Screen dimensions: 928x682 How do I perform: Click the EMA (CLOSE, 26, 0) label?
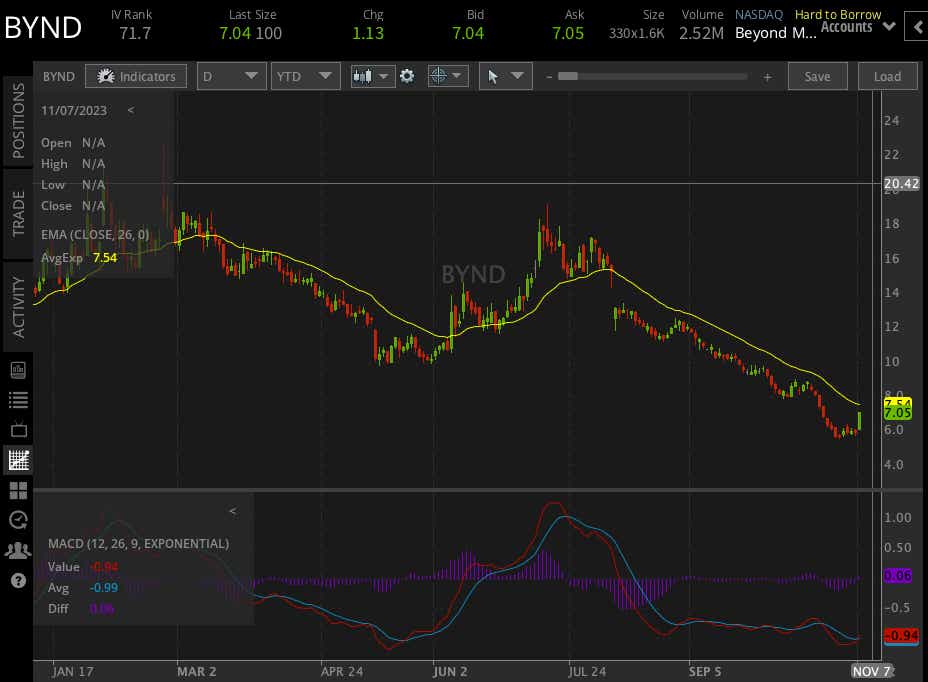(x=95, y=234)
